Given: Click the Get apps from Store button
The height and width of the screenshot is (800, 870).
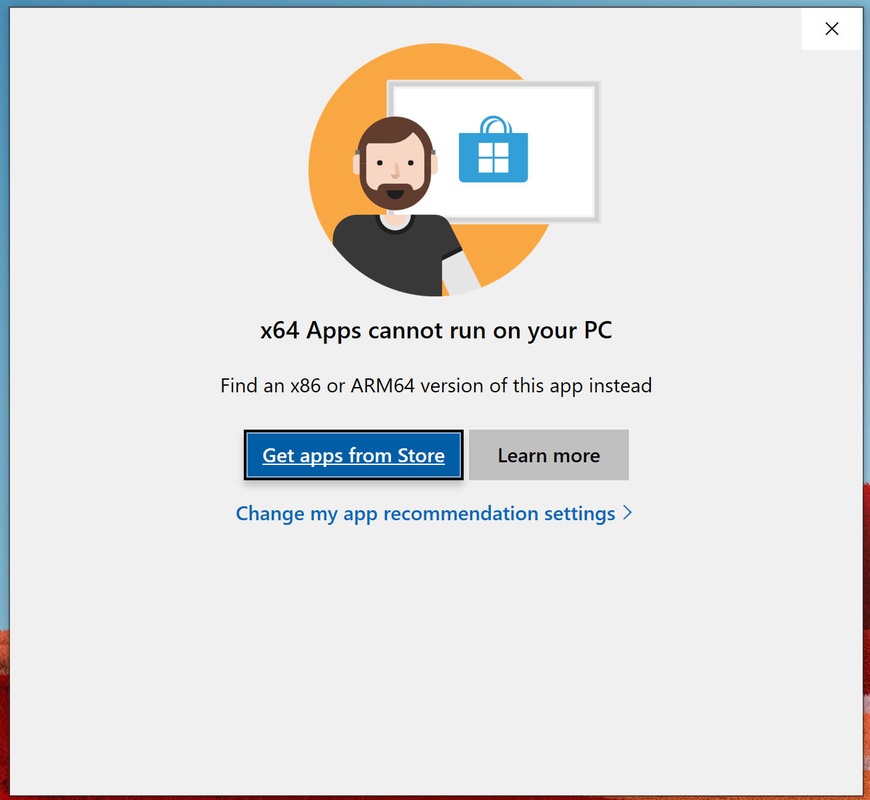Looking at the screenshot, I should tap(353, 455).
